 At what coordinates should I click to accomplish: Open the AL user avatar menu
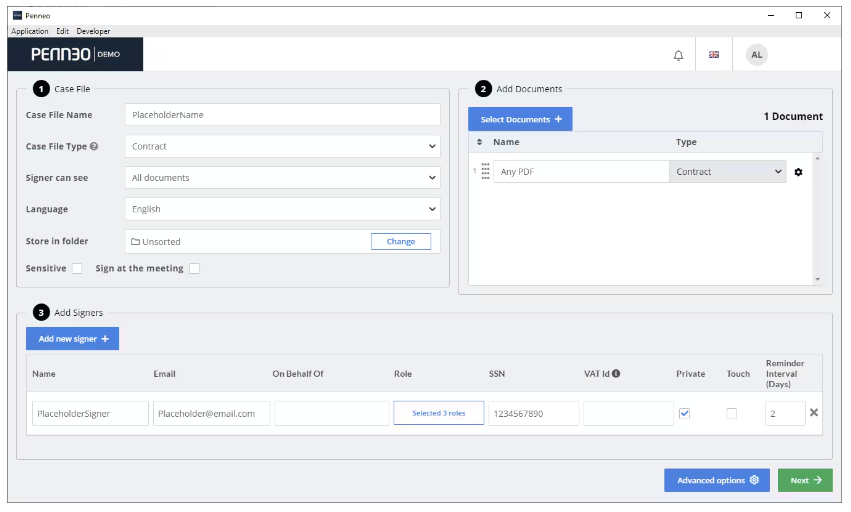tap(757, 55)
